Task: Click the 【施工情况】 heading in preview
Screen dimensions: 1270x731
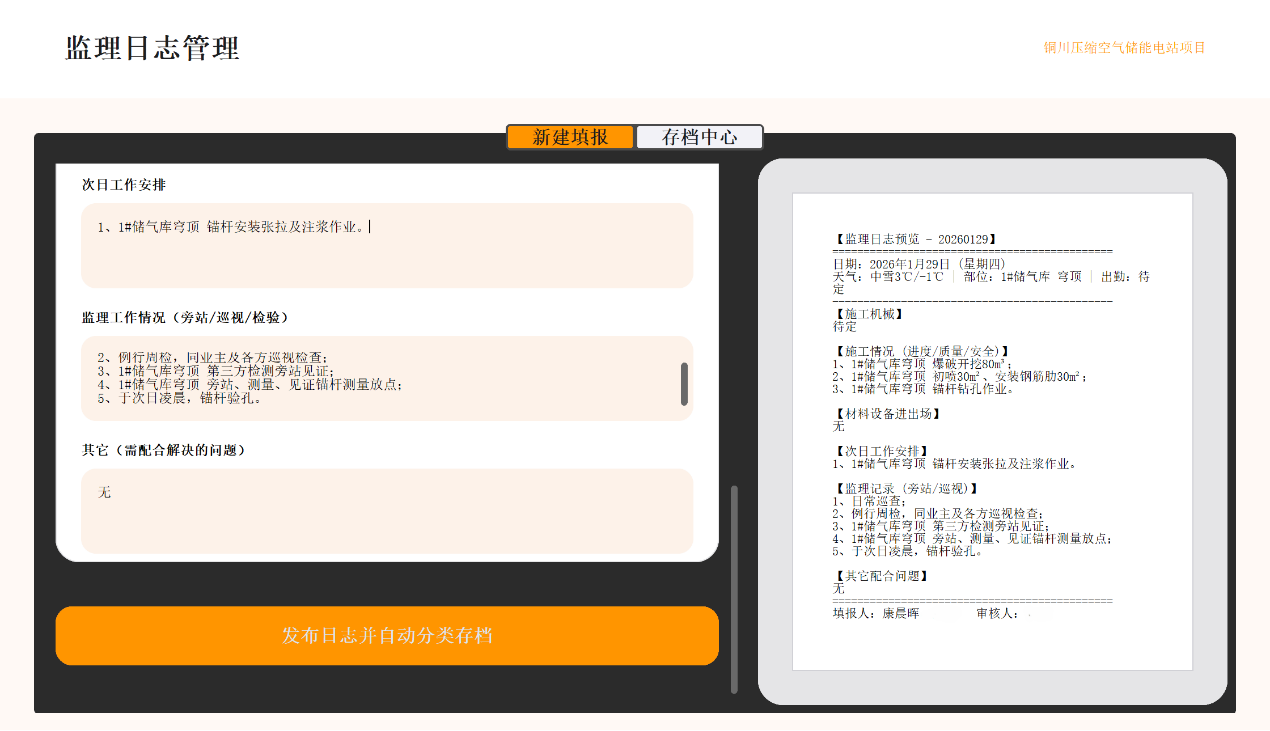Action: (922, 352)
